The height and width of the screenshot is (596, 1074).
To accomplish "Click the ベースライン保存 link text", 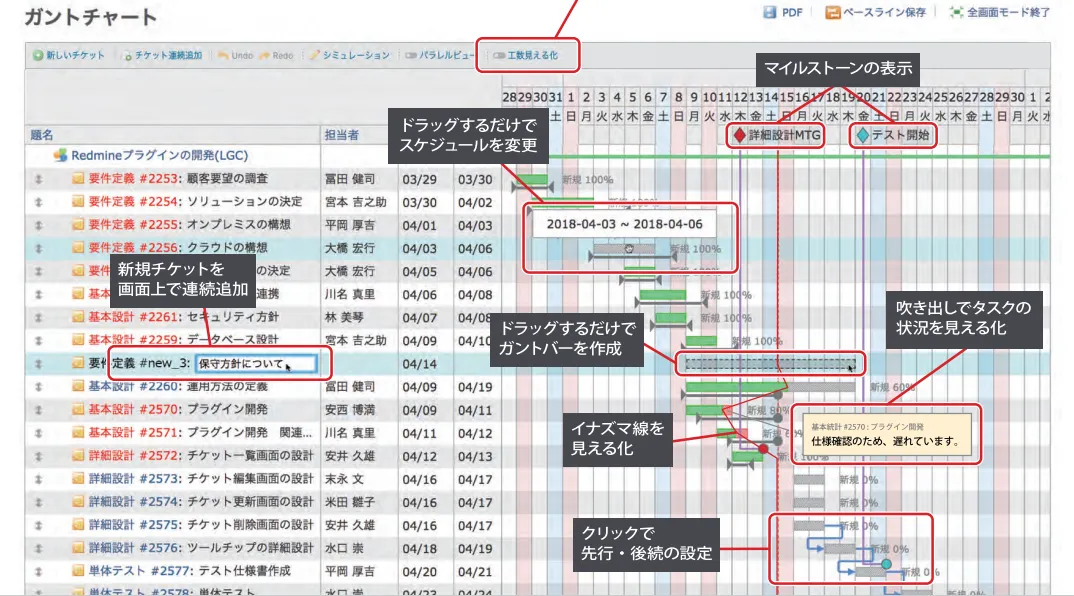I will point(884,12).
